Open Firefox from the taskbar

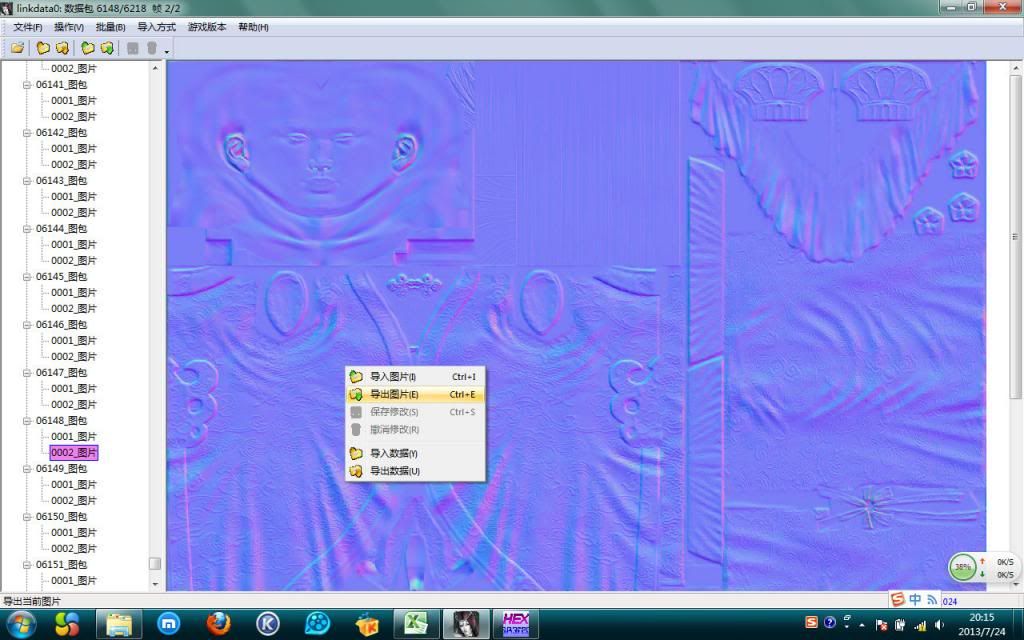click(x=219, y=624)
